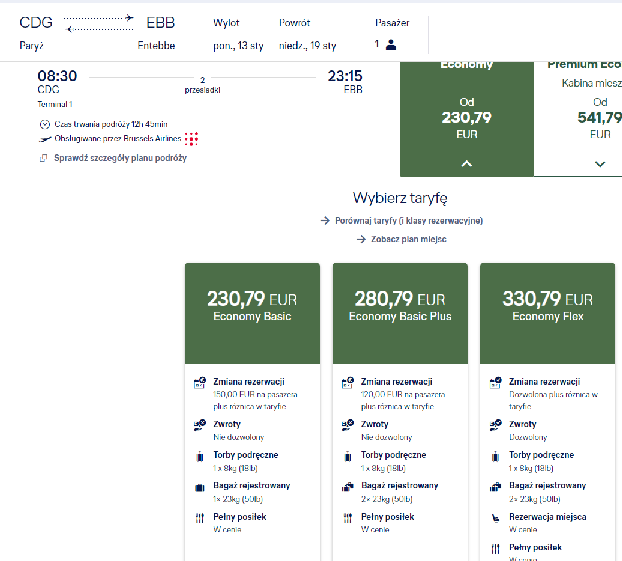Select the Economy cabin from 230,79 EUR
Viewport: 622px width, 561px height.
(467, 119)
